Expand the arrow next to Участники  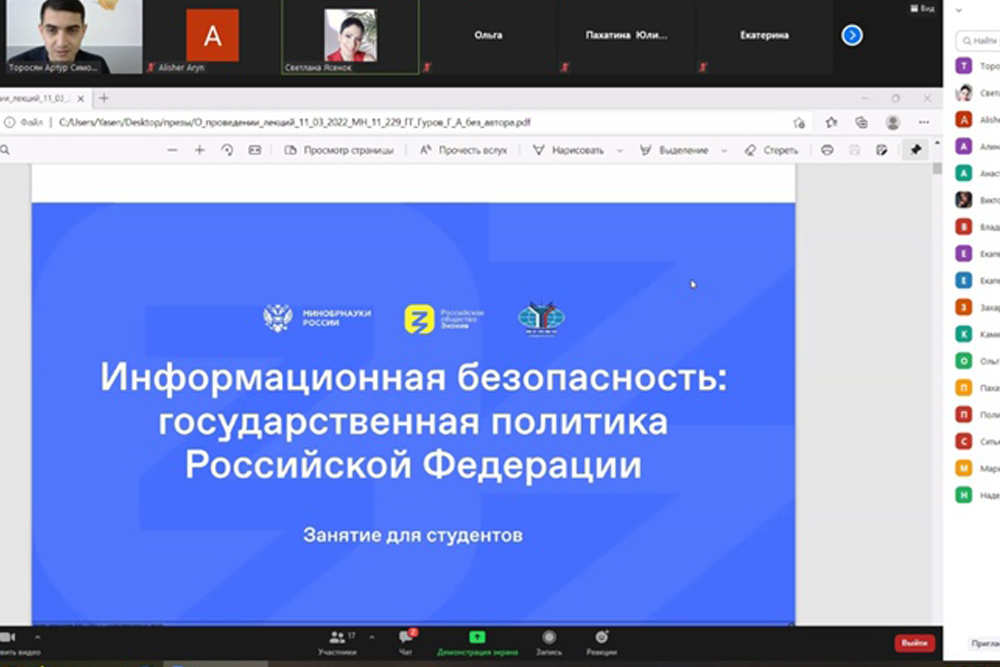372,636
